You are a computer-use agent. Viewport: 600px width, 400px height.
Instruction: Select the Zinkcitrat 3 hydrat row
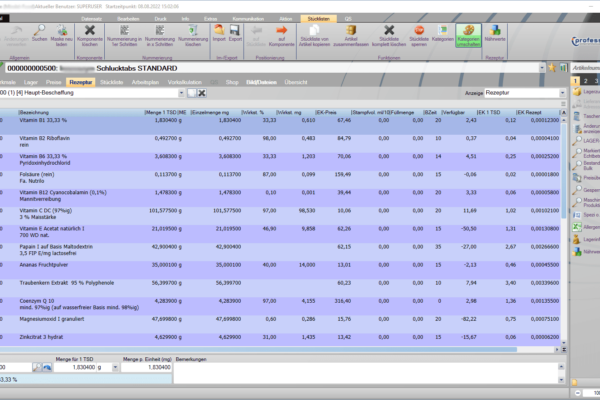[280, 339]
